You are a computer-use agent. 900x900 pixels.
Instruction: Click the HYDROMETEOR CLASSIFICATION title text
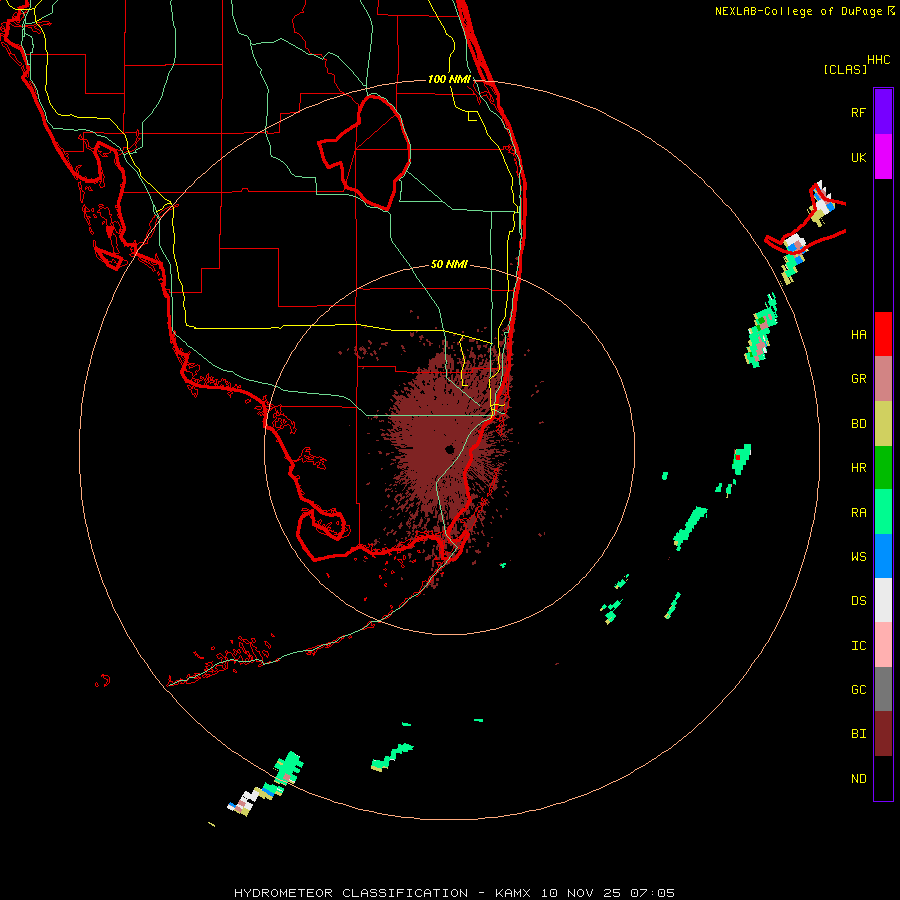tap(351, 893)
